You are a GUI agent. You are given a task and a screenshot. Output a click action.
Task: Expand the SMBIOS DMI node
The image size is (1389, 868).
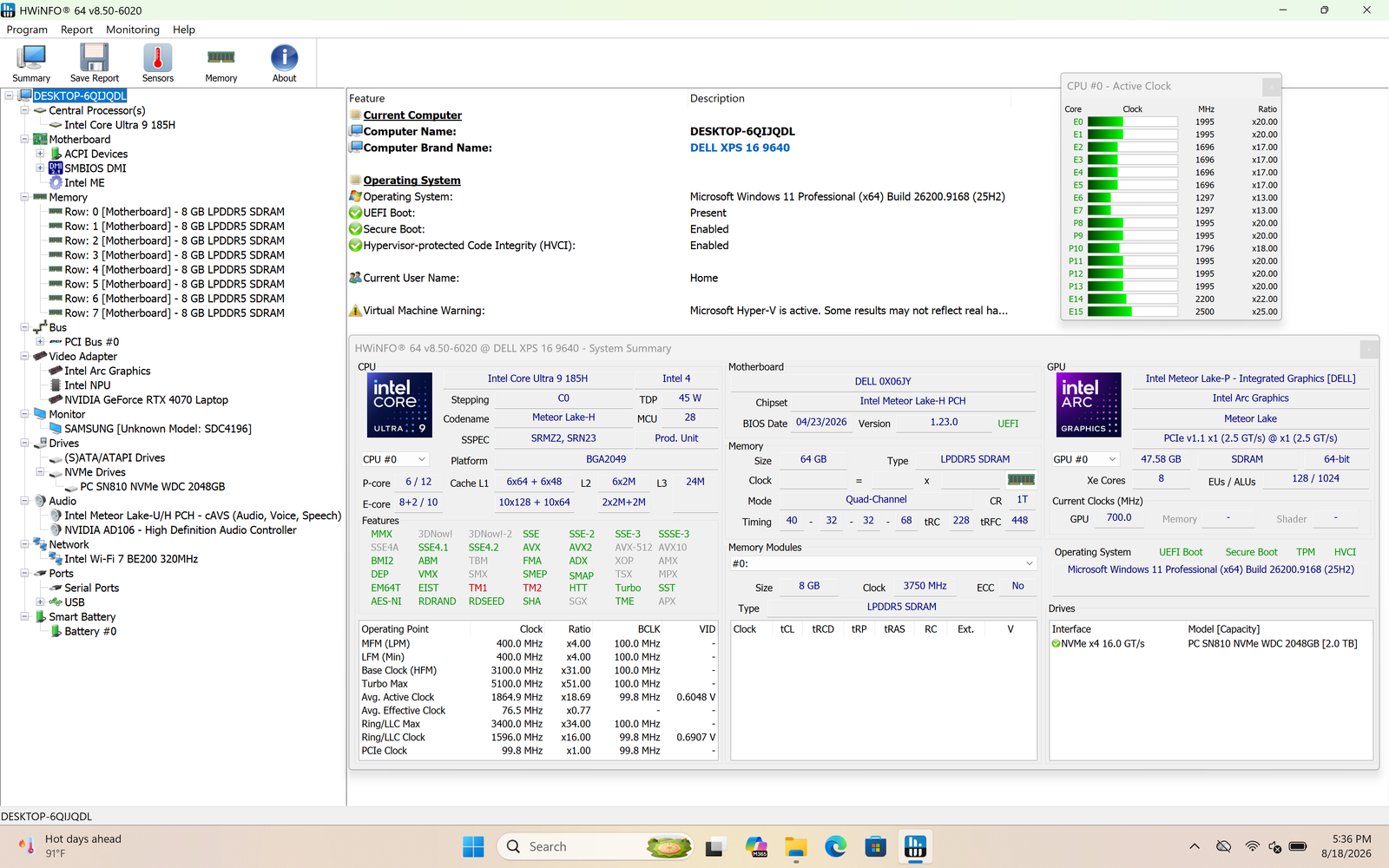coord(40,168)
